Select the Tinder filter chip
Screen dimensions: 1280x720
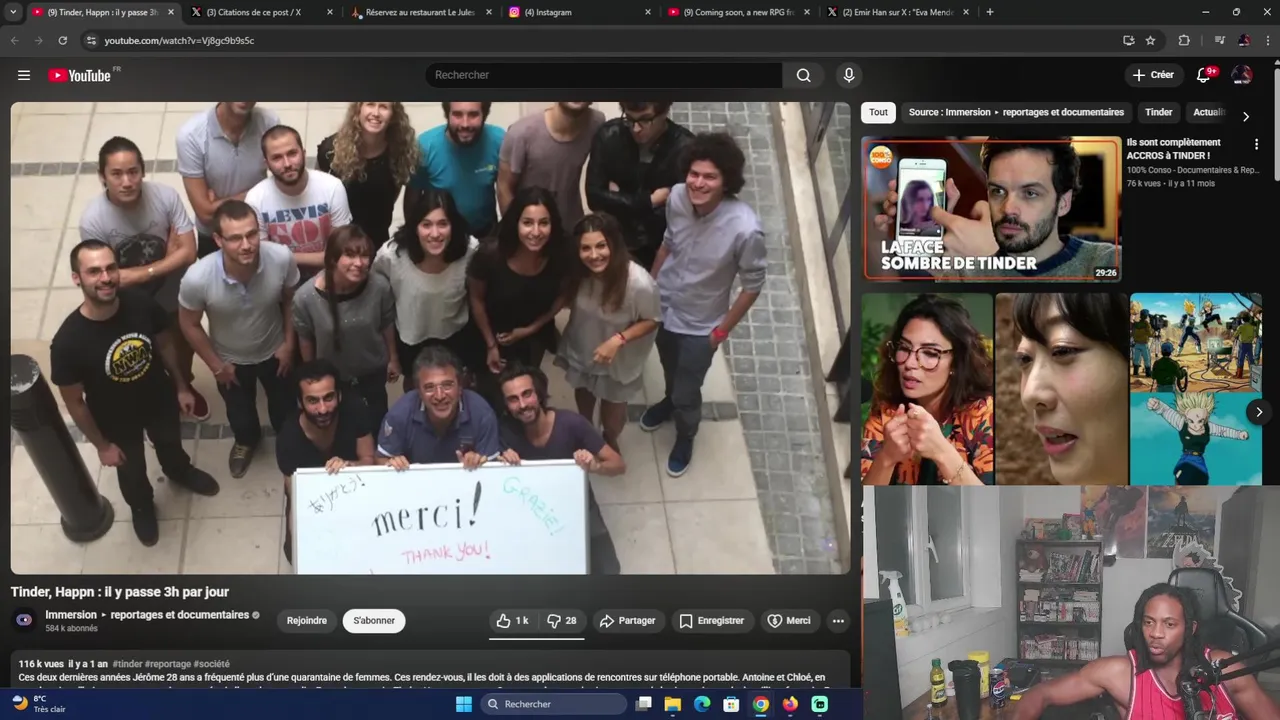(x=1158, y=112)
